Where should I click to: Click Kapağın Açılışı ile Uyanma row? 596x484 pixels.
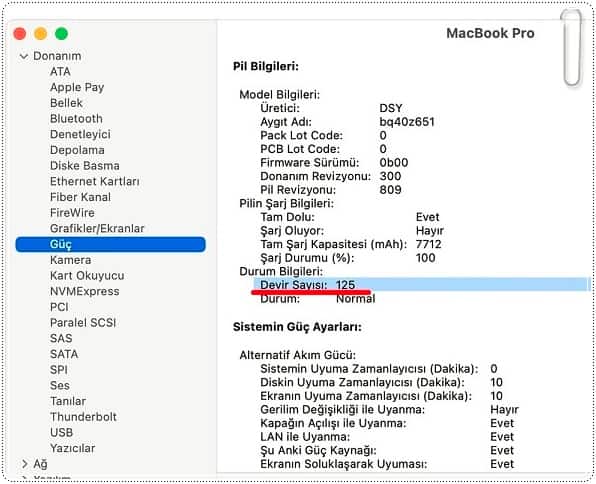(387, 423)
